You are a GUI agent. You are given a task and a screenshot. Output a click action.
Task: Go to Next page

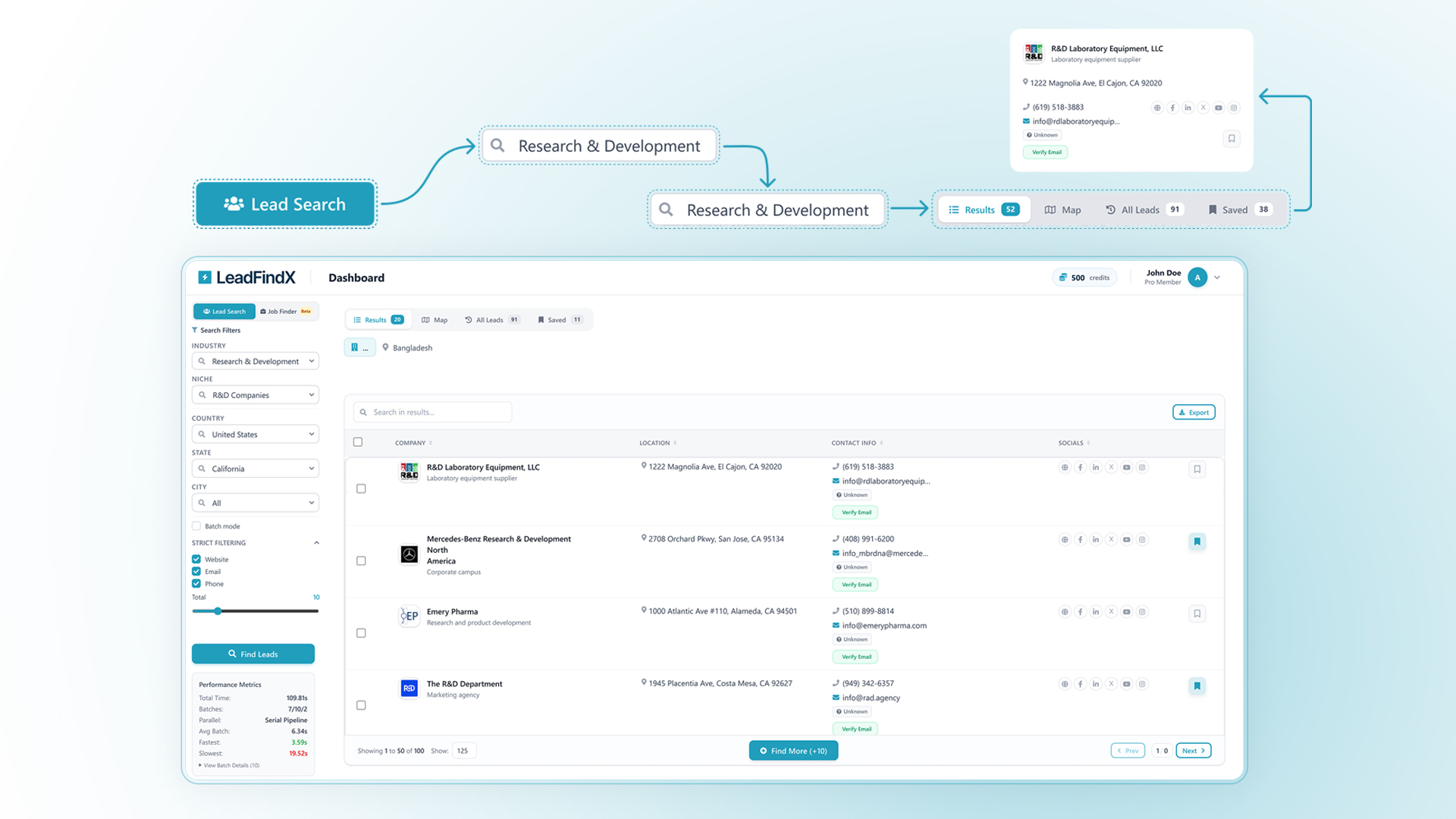coord(1194,751)
